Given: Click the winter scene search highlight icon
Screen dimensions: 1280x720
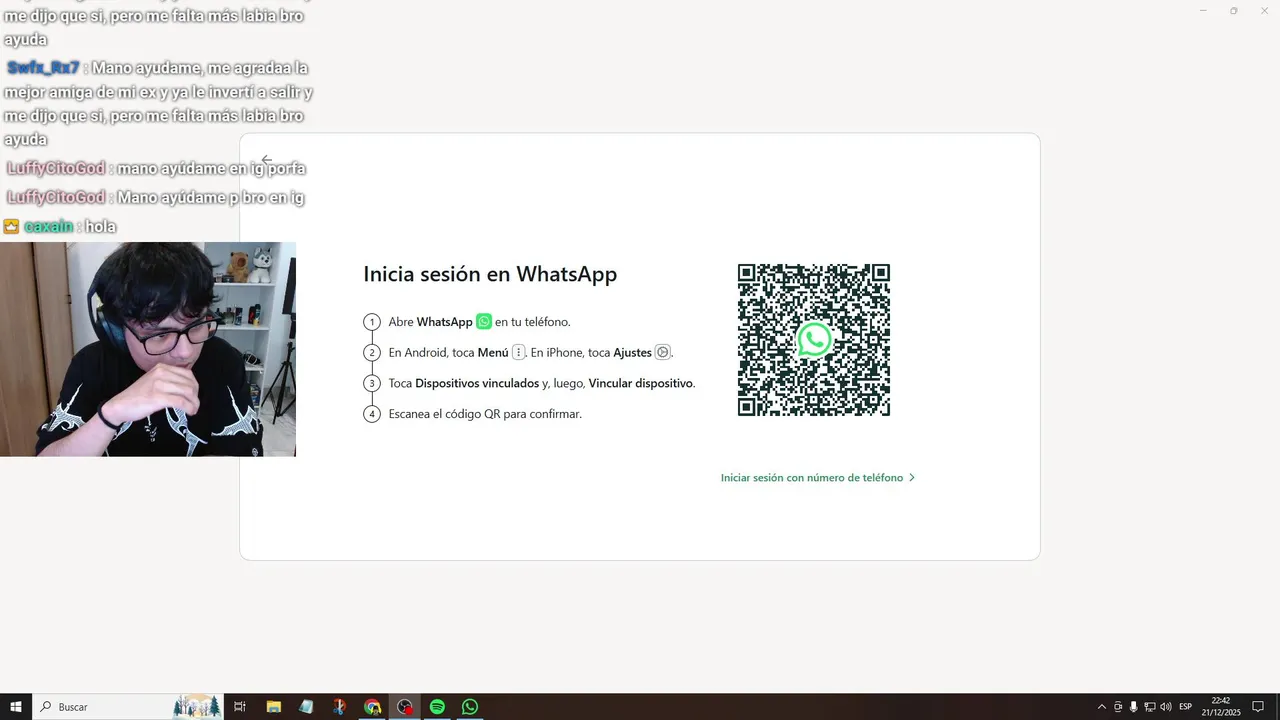Looking at the screenshot, I should click(x=197, y=707).
